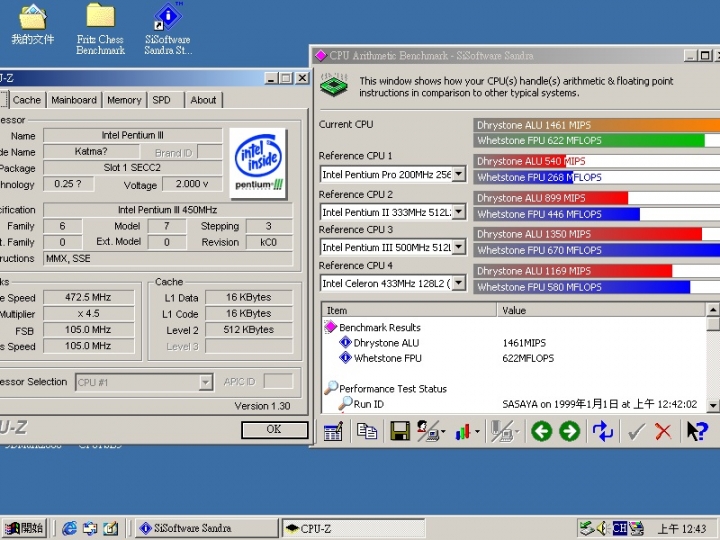Open the Reference CPU 1 dropdown
720x540 pixels.
(x=459, y=174)
